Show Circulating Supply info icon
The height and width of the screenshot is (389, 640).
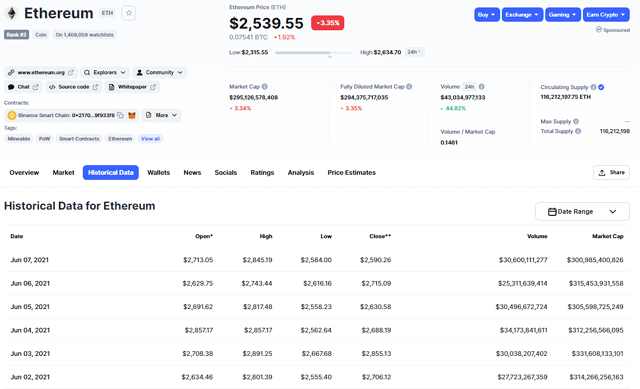point(593,87)
